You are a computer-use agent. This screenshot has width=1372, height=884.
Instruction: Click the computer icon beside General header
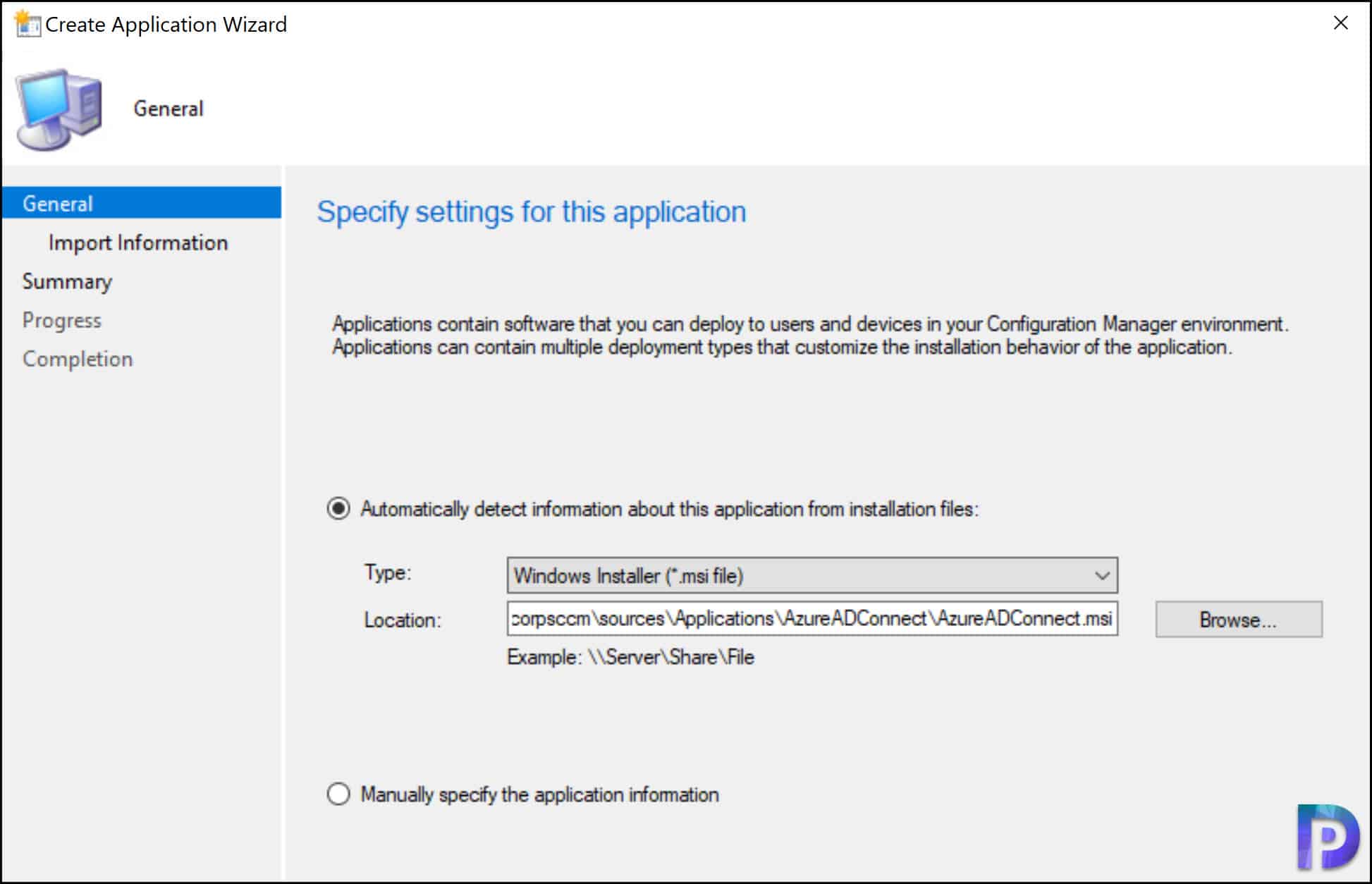tap(60, 109)
